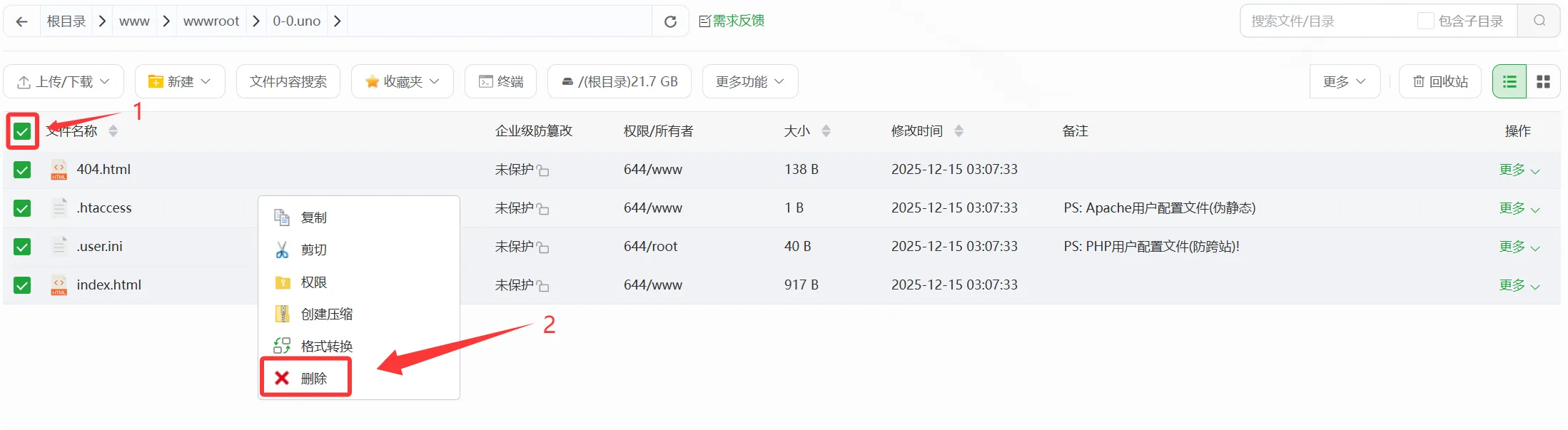
Task: Uncheck the index.html checkbox
Action: pos(22,285)
